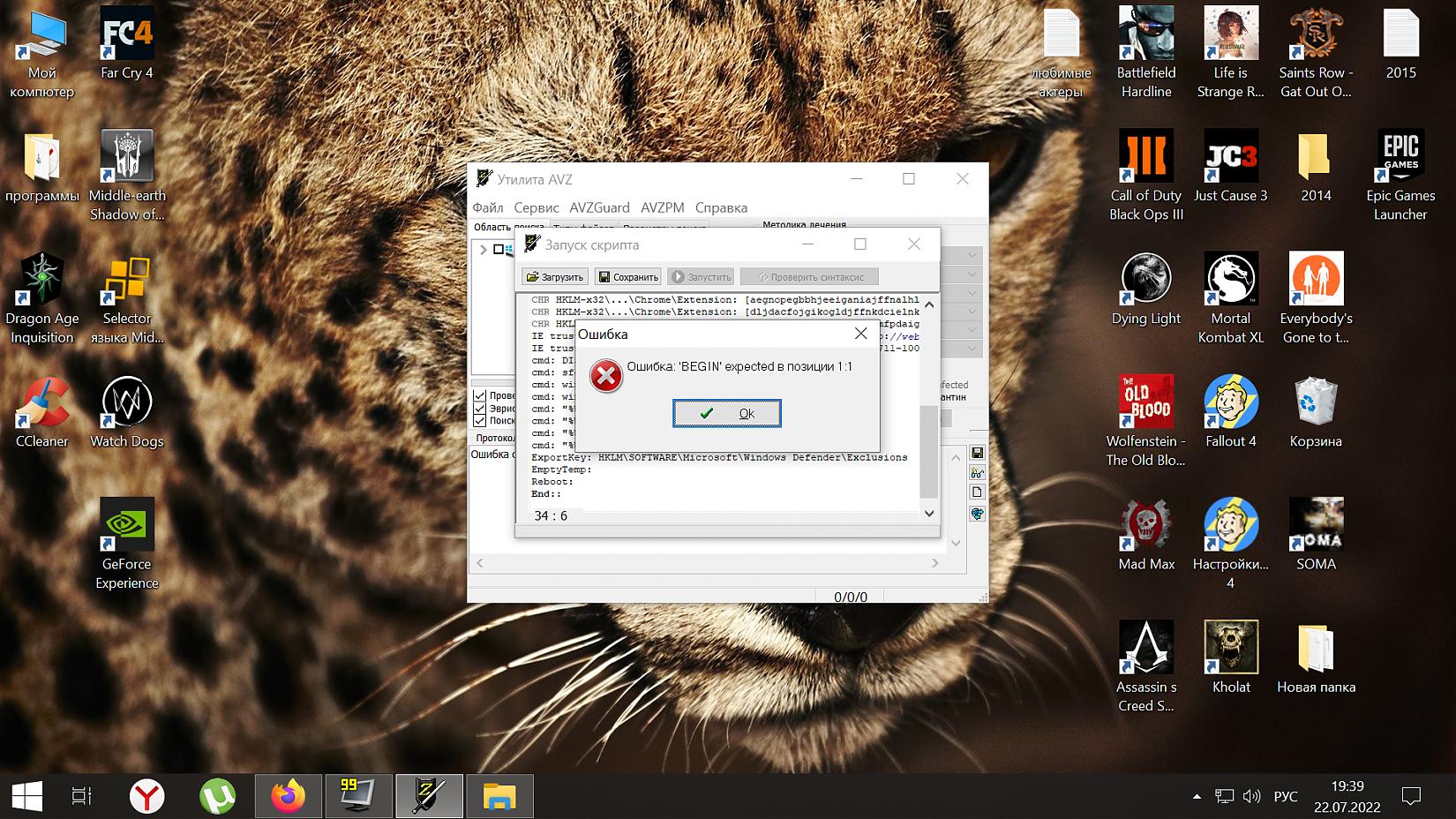1456x819 pixels.
Task: Open the Сервис menu
Action: 536,207
